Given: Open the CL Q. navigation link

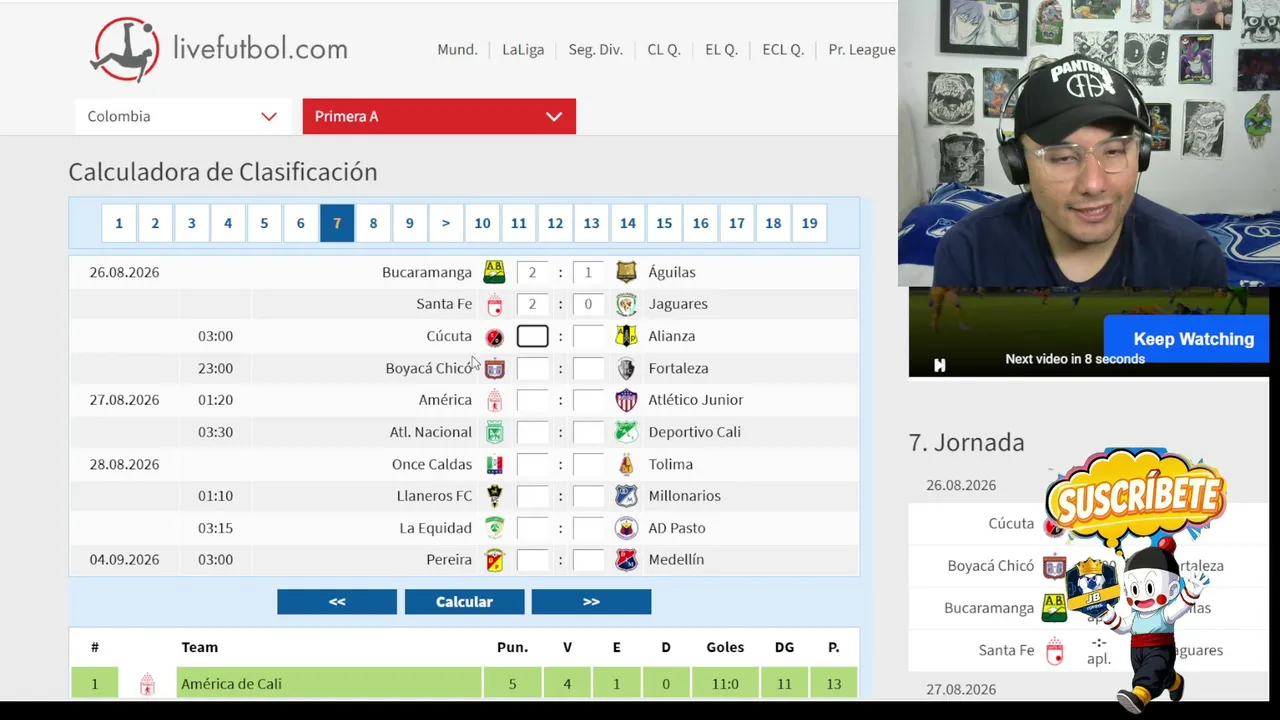Looking at the screenshot, I should (x=664, y=50).
